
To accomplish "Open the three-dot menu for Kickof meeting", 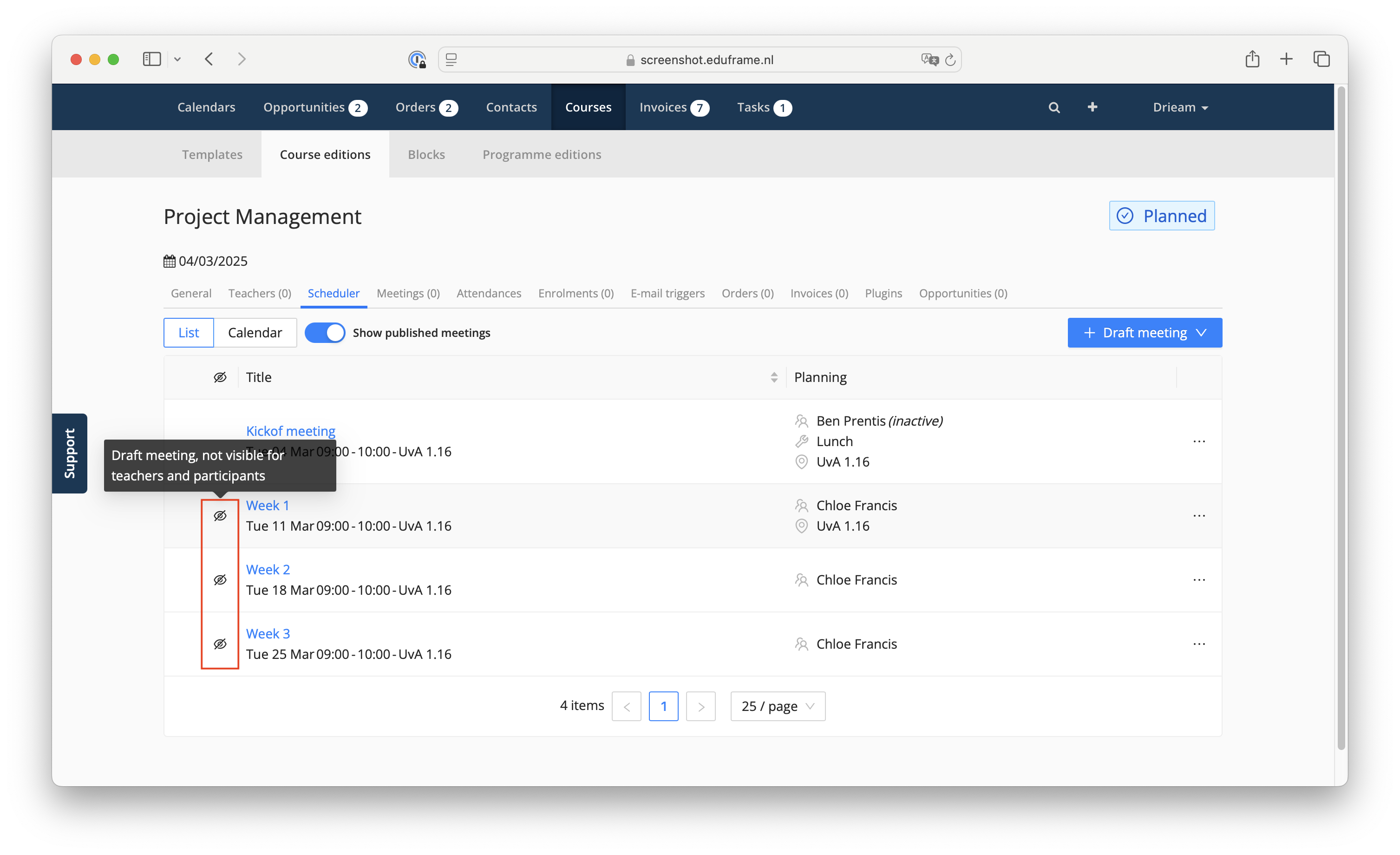I will (1199, 442).
